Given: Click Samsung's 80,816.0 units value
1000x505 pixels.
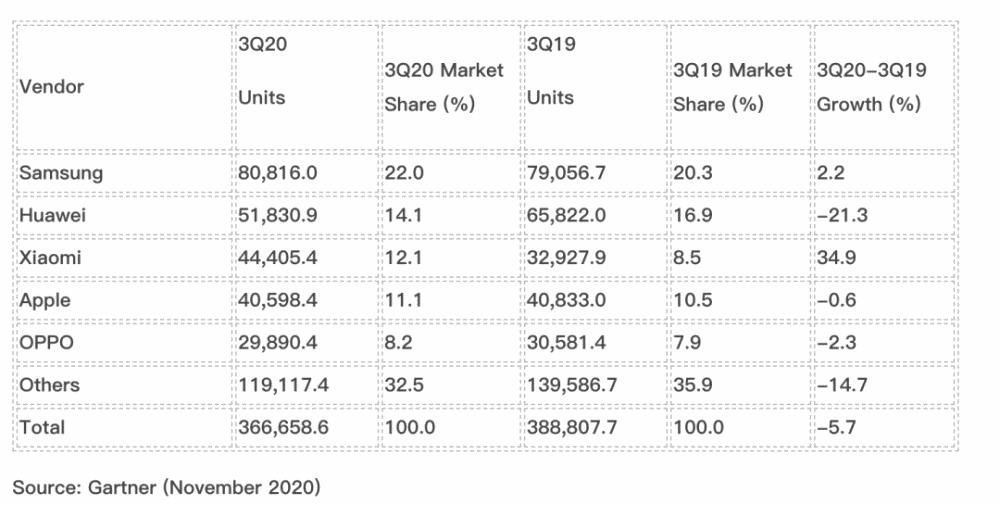Looking at the screenshot, I should pyautogui.click(x=278, y=172).
